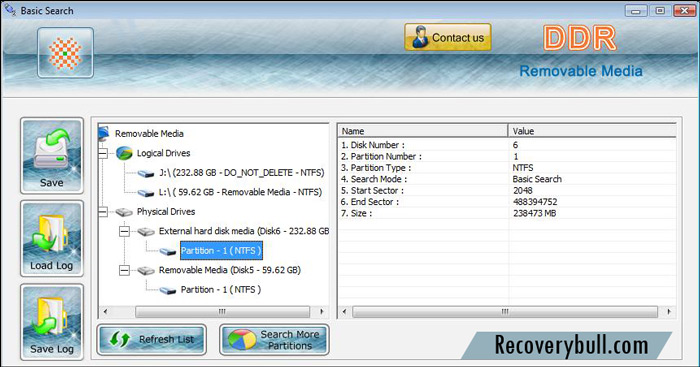This screenshot has width=700, height=367.
Task: Click the drive tree horizontal scrollbar thumb
Action: (222, 311)
